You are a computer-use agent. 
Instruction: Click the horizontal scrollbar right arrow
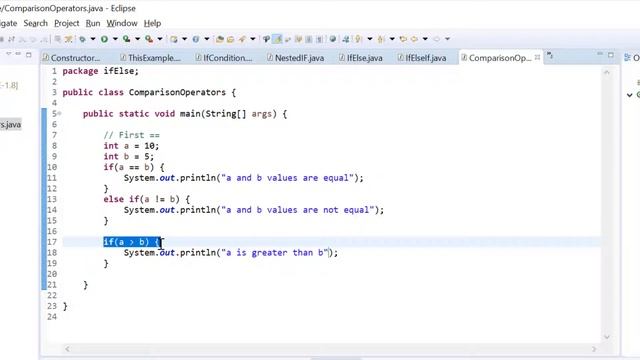(x=594, y=349)
